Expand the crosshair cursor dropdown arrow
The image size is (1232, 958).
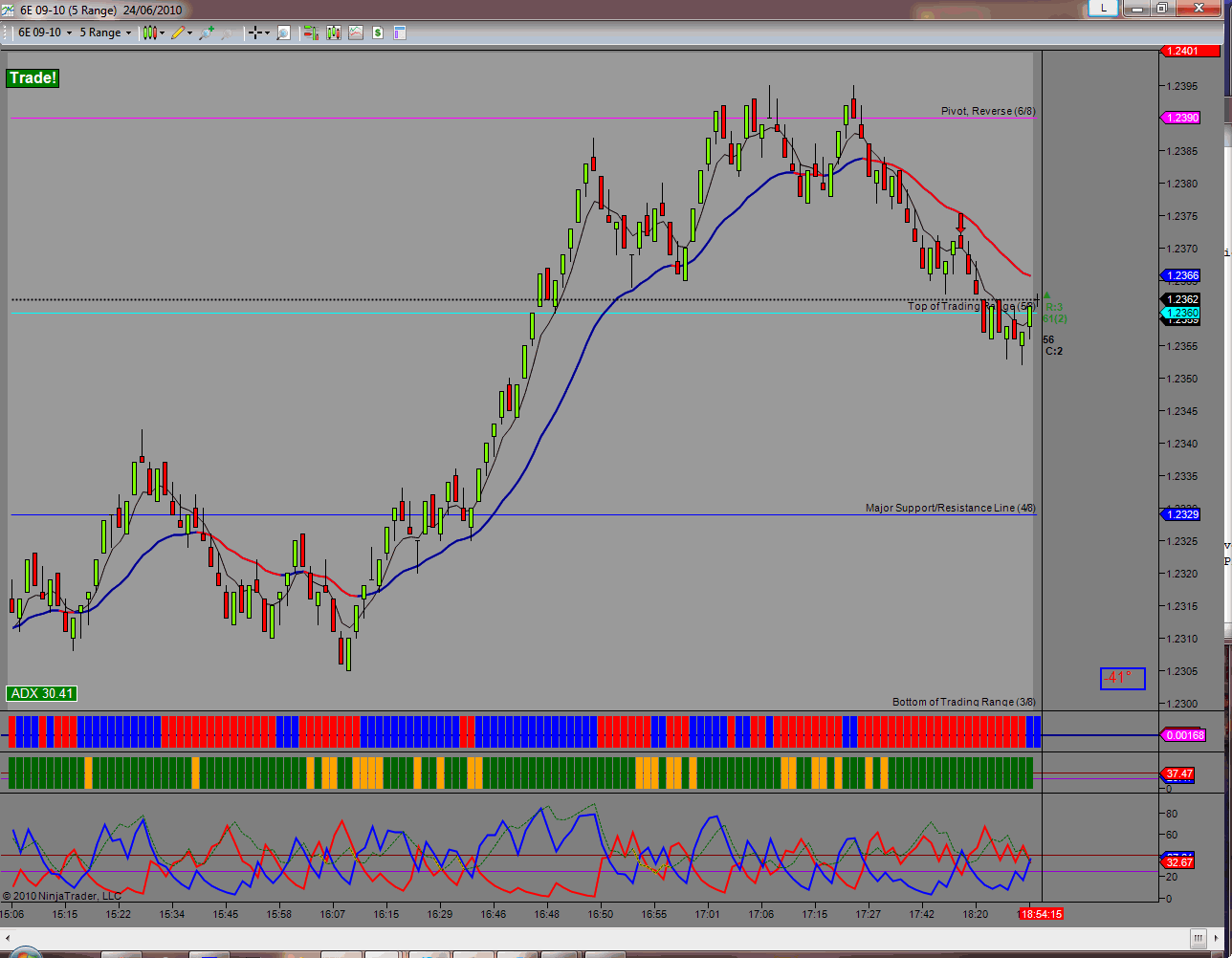tap(268, 33)
